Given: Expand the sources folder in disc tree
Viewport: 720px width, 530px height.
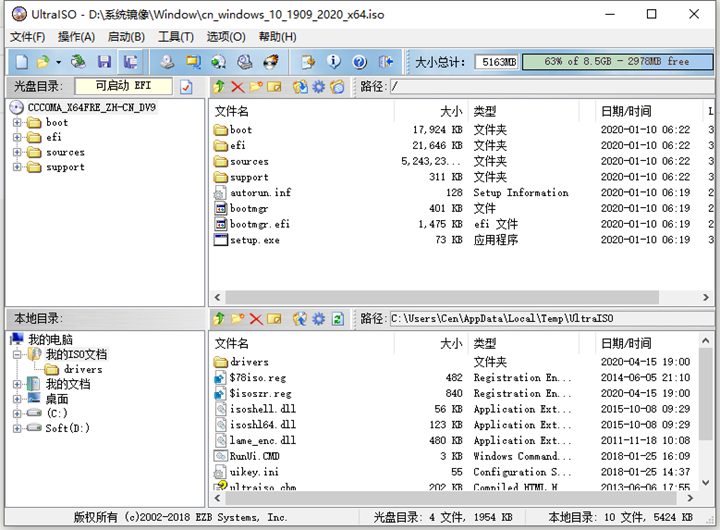Looking at the screenshot, I should point(17,152).
